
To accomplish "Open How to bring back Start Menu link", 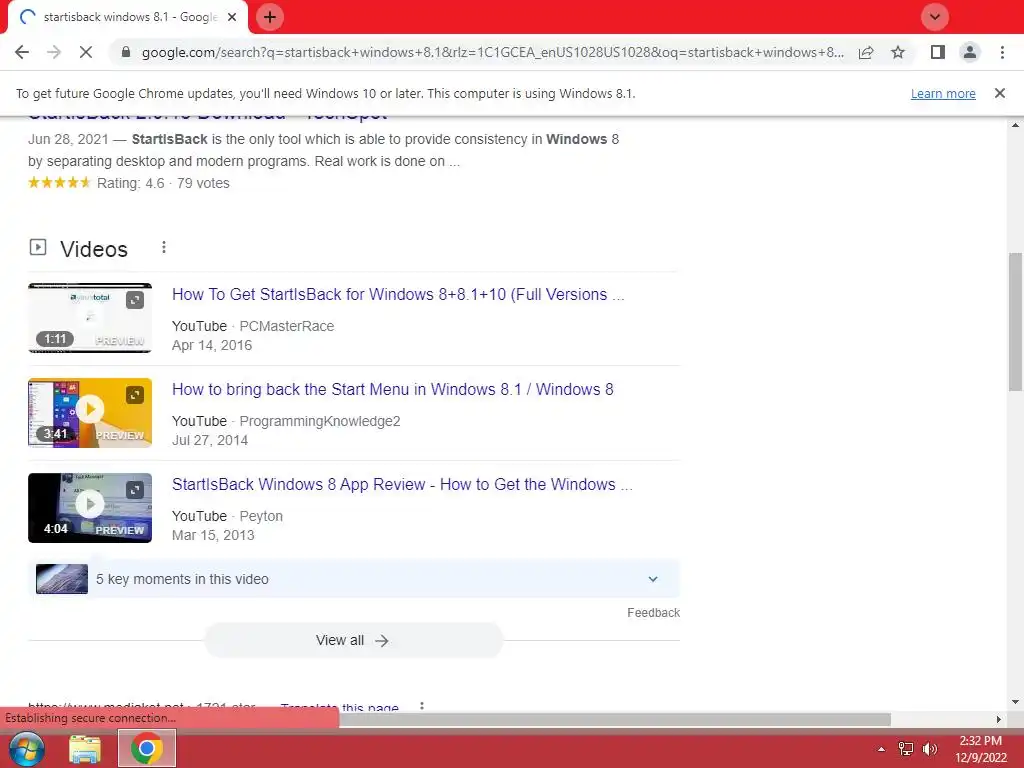I will [392, 389].
